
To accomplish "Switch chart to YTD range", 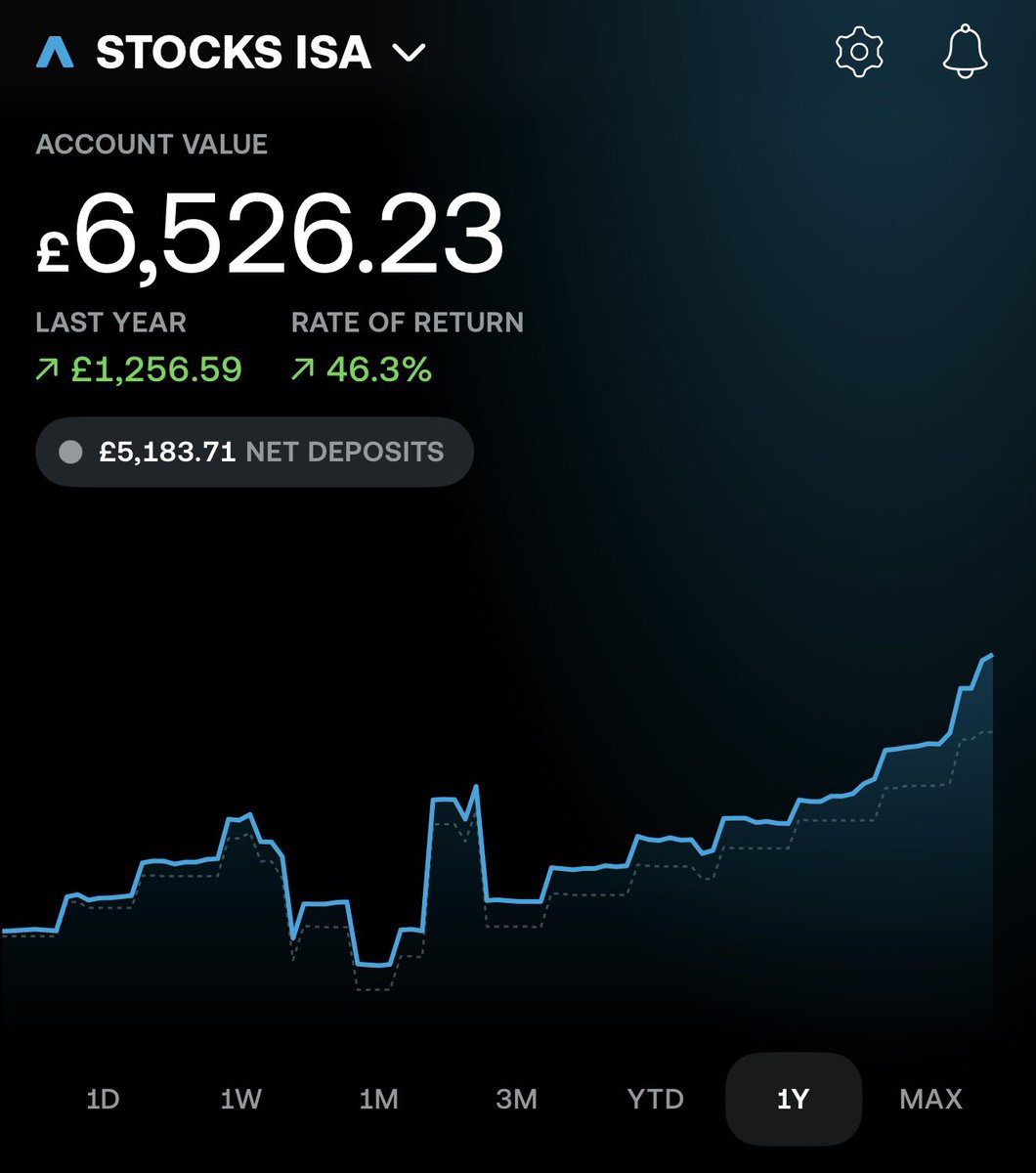I will [x=655, y=1099].
